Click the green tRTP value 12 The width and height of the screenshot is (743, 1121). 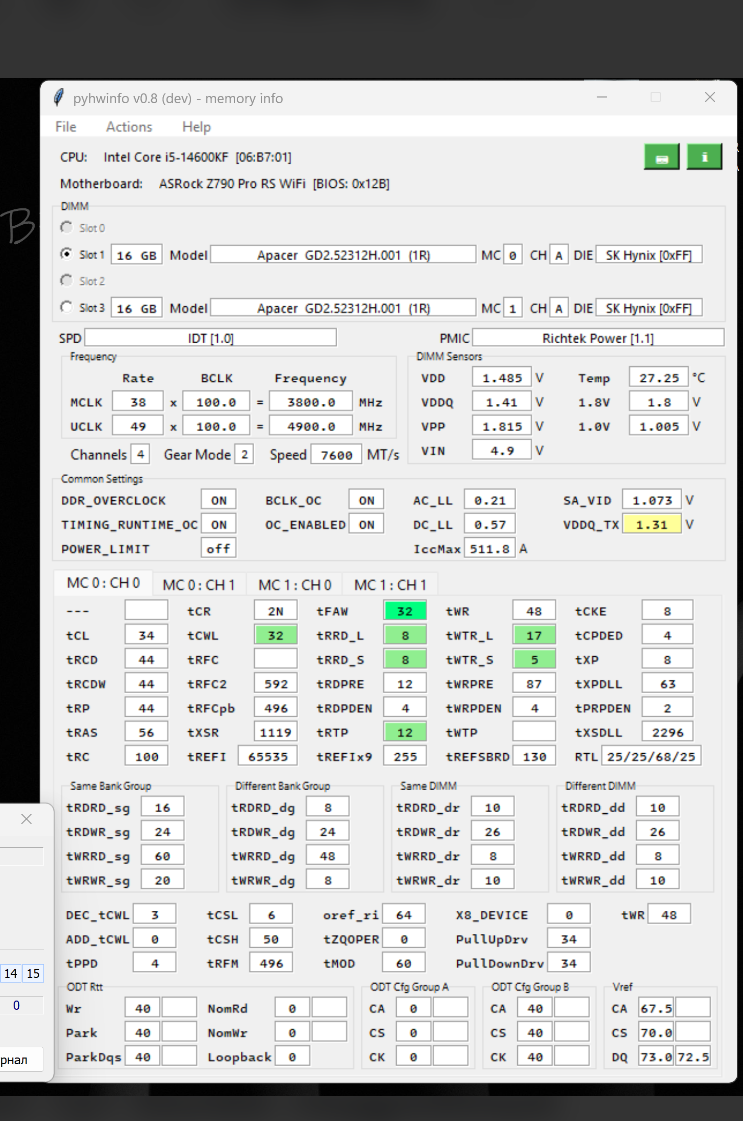click(x=405, y=733)
